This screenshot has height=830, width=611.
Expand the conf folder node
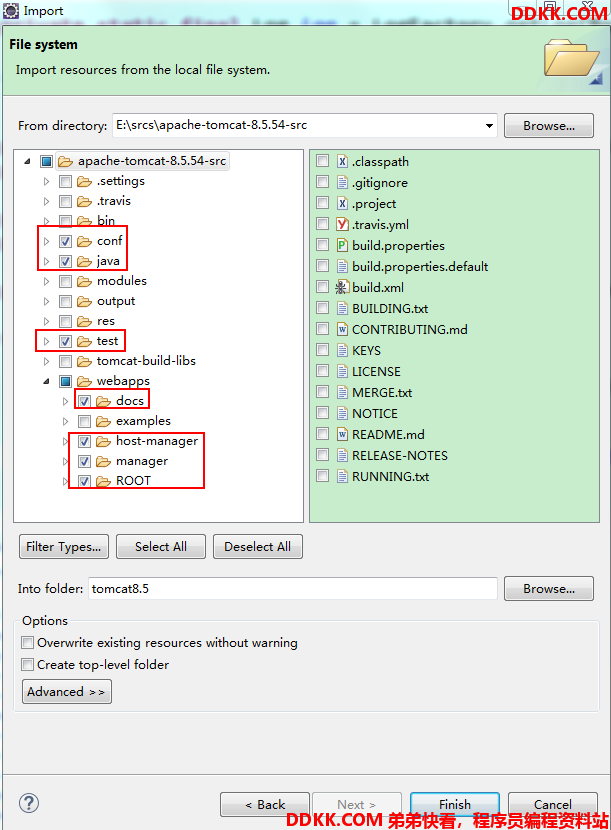click(x=47, y=241)
